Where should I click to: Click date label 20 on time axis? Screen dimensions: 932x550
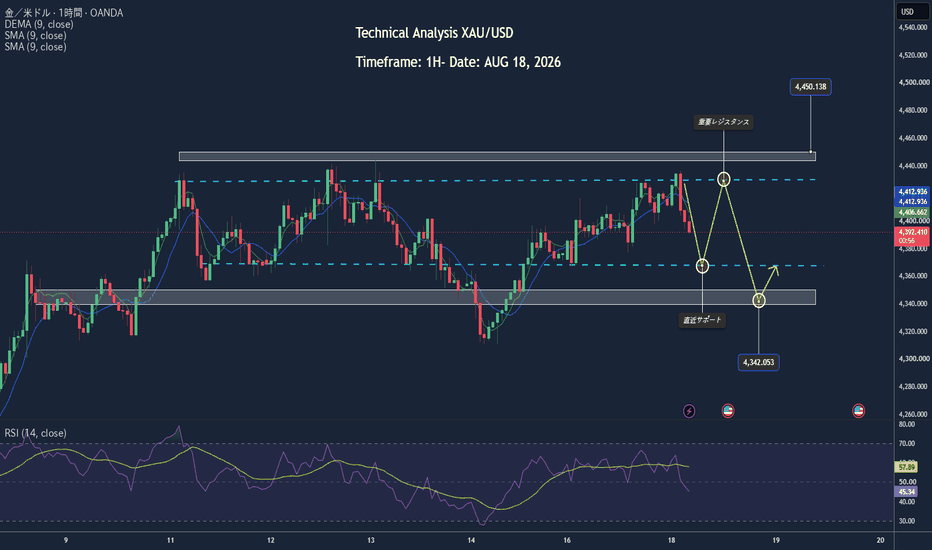tap(880, 540)
